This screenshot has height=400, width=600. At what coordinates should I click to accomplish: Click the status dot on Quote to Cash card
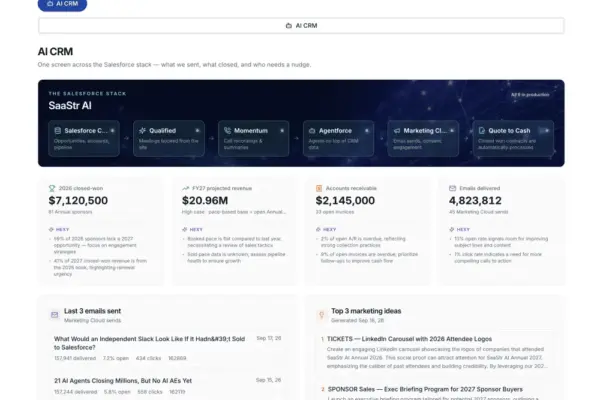click(x=547, y=131)
